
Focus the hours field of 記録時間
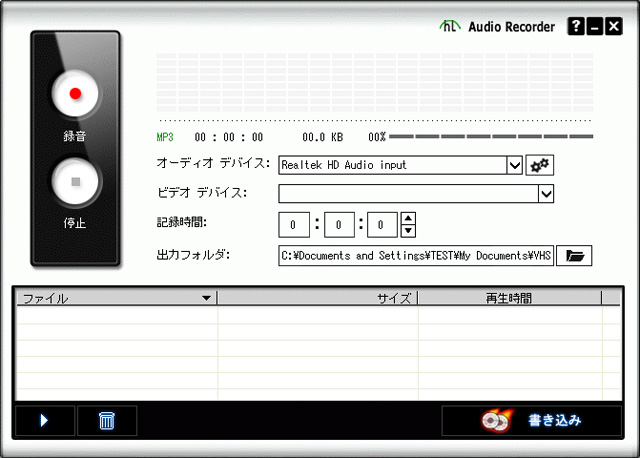pos(294,225)
